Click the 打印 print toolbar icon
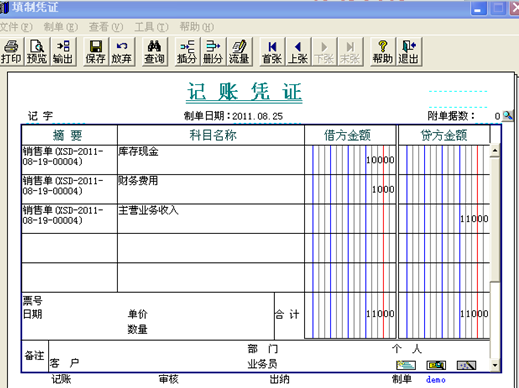Image resolution: width=519 pixels, height=388 pixels. click(x=11, y=52)
